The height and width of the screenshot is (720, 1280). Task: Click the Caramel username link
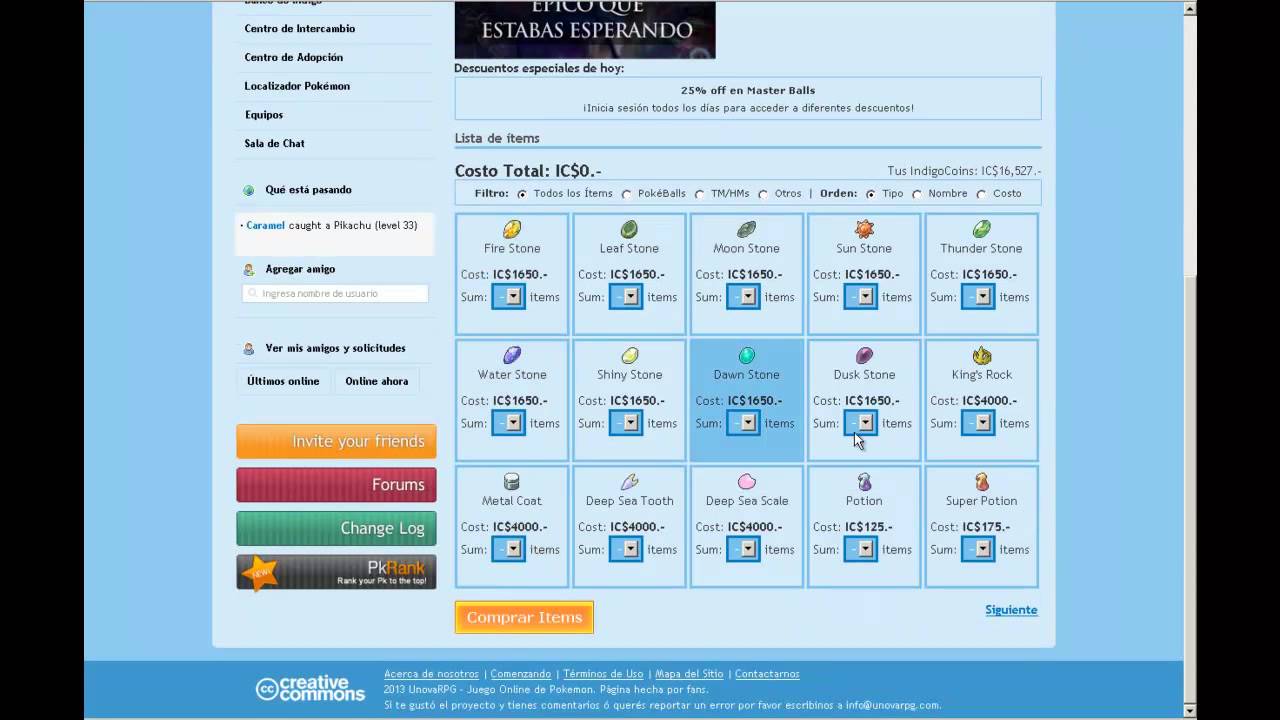pyautogui.click(x=266, y=226)
